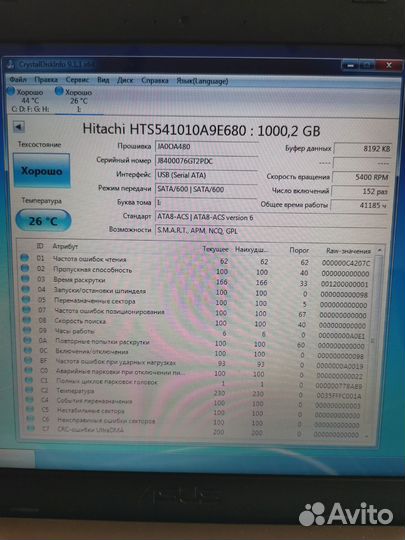405x540 pixels.
Task: Click the power-on count 152 раз
Action: (x=361, y=191)
